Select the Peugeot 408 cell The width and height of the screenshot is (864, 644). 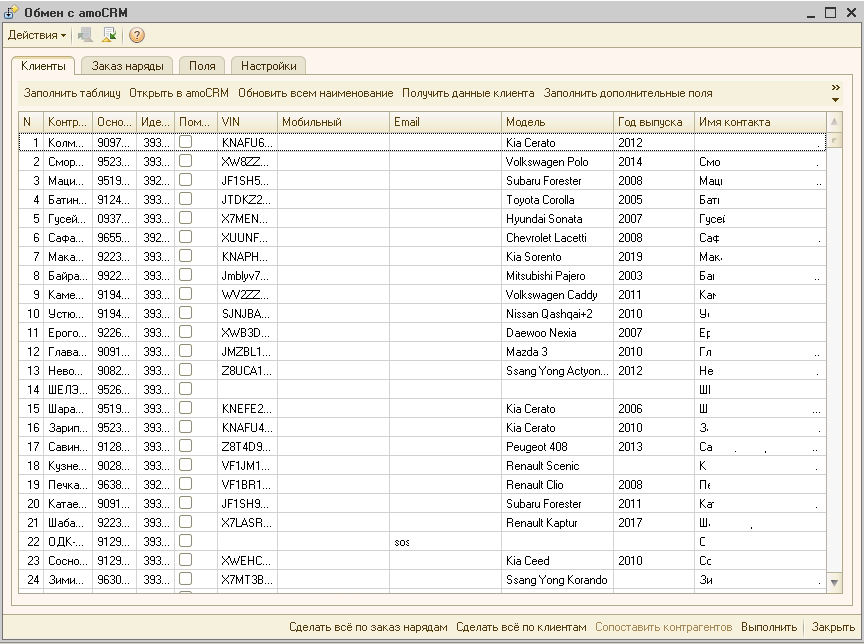pyautogui.click(x=557, y=447)
